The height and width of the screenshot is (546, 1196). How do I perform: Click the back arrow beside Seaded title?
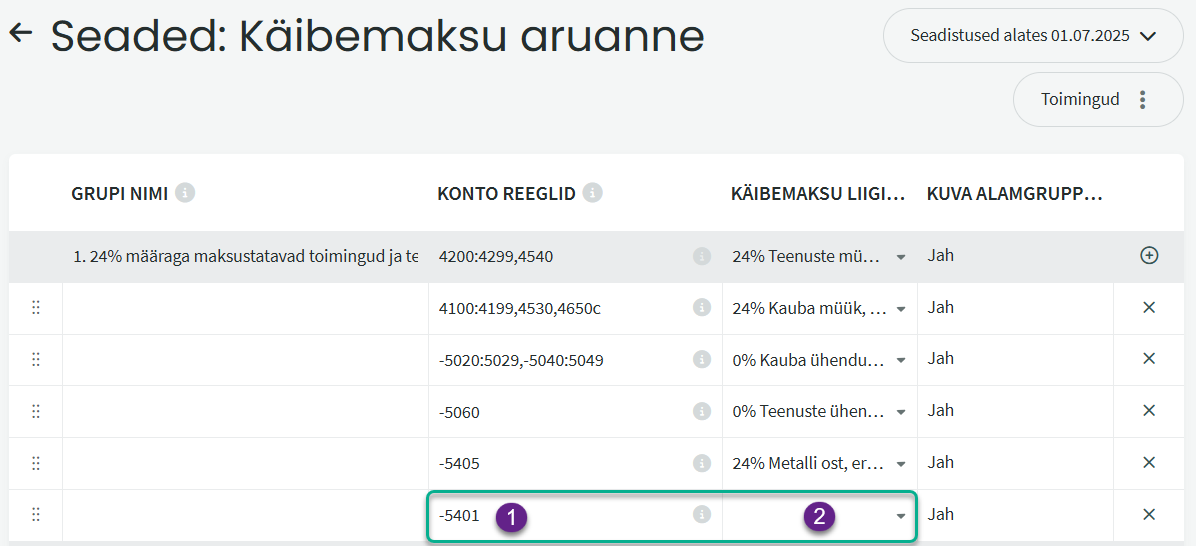point(20,33)
